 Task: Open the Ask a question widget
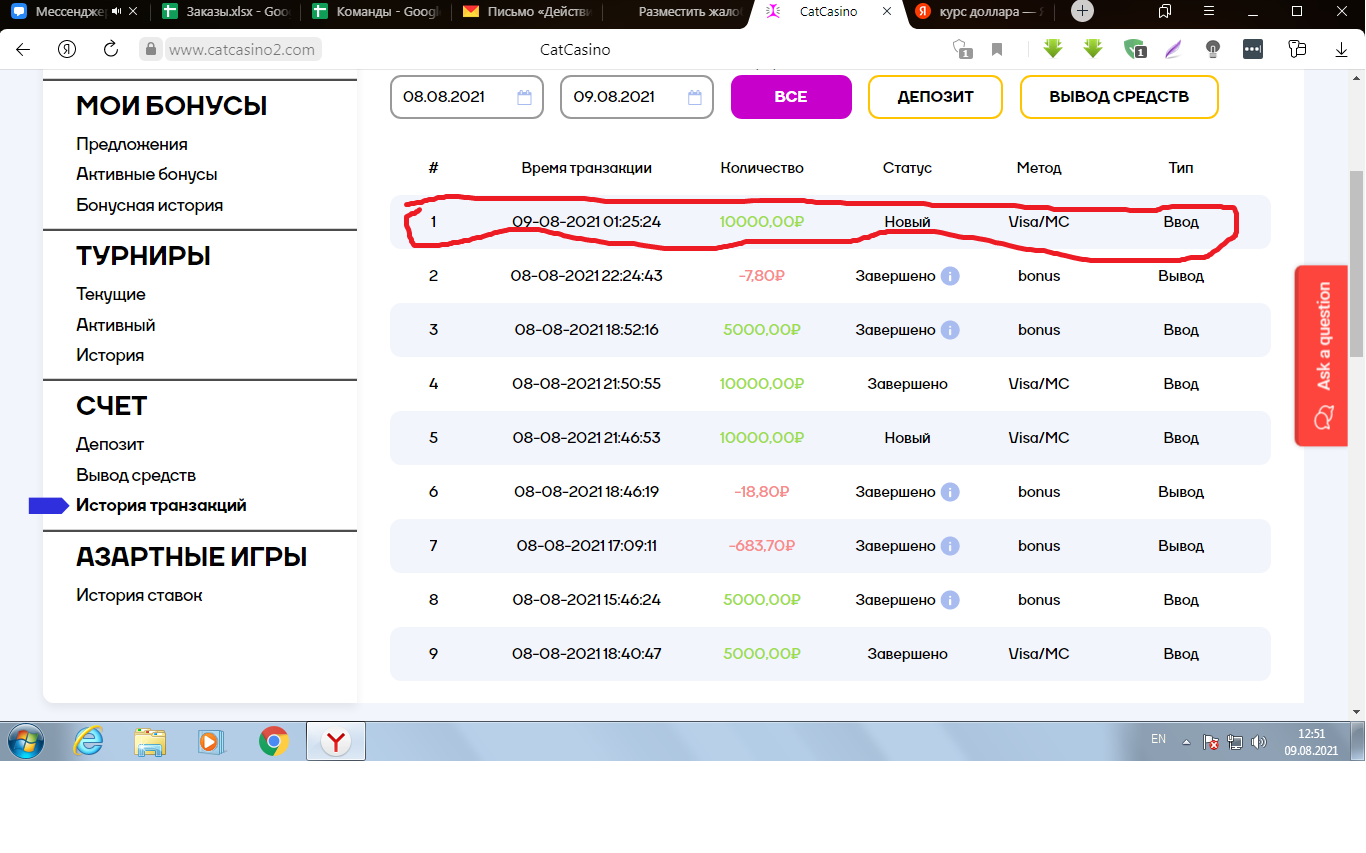point(1324,355)
